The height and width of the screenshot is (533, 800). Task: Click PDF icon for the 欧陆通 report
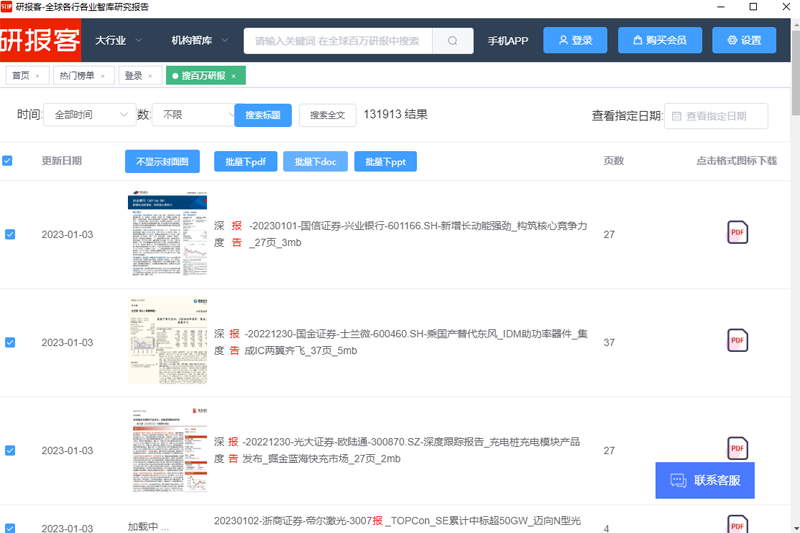(737, 447)
